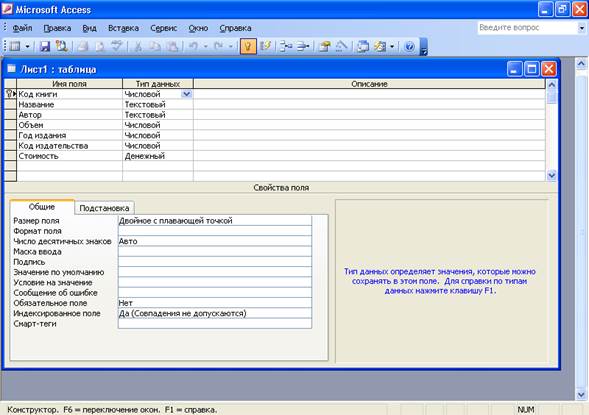This screenshot has width=589, height=415.
Task: Show the Database Window icon
Action: [x=363, y=47]
